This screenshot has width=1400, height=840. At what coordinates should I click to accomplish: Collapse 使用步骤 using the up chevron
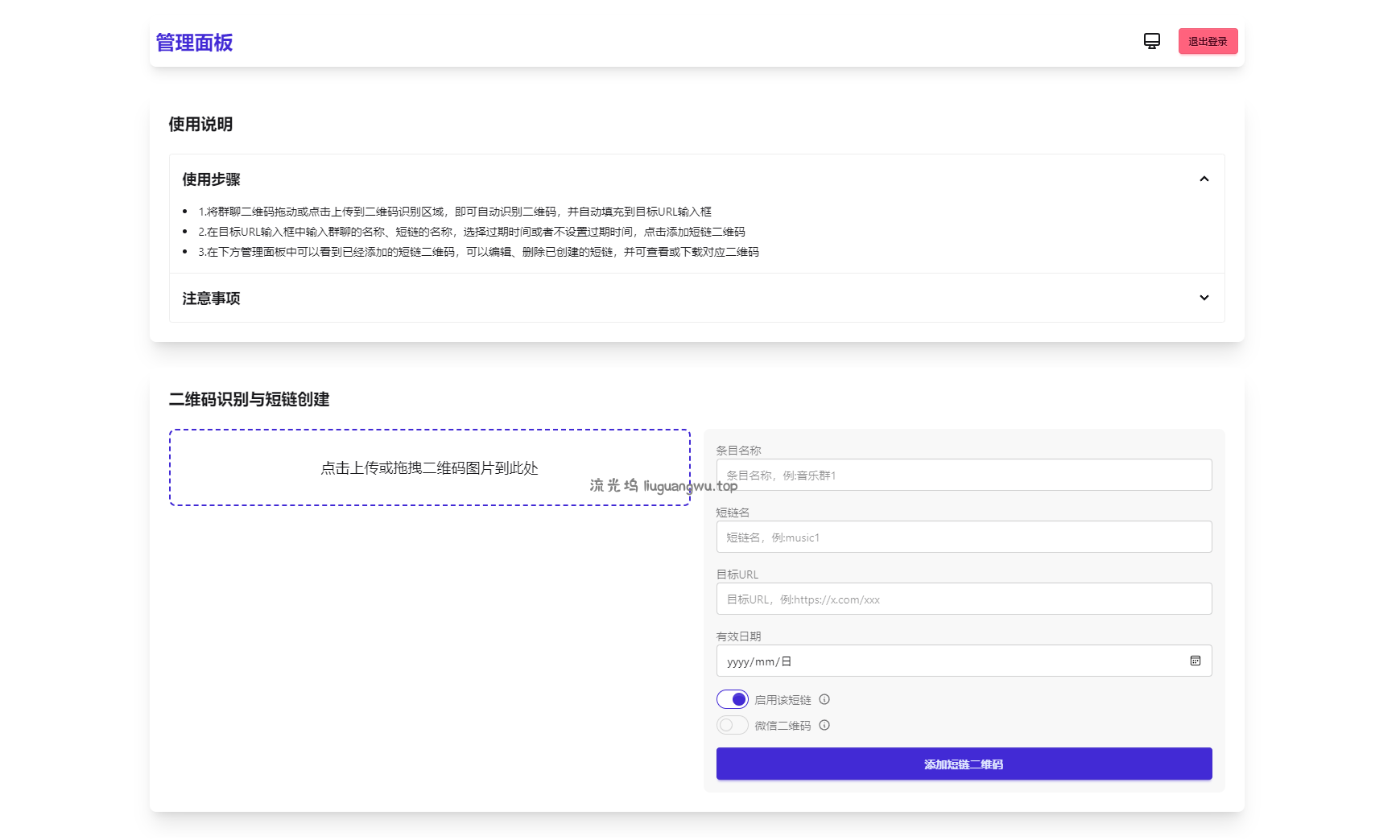[1204, 179]
